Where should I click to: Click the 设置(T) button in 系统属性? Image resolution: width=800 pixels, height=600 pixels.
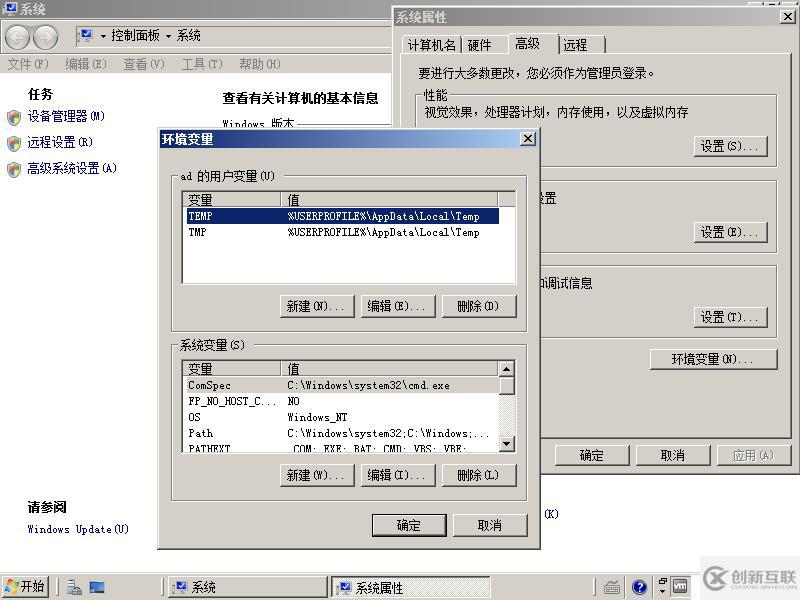[731, 317]
